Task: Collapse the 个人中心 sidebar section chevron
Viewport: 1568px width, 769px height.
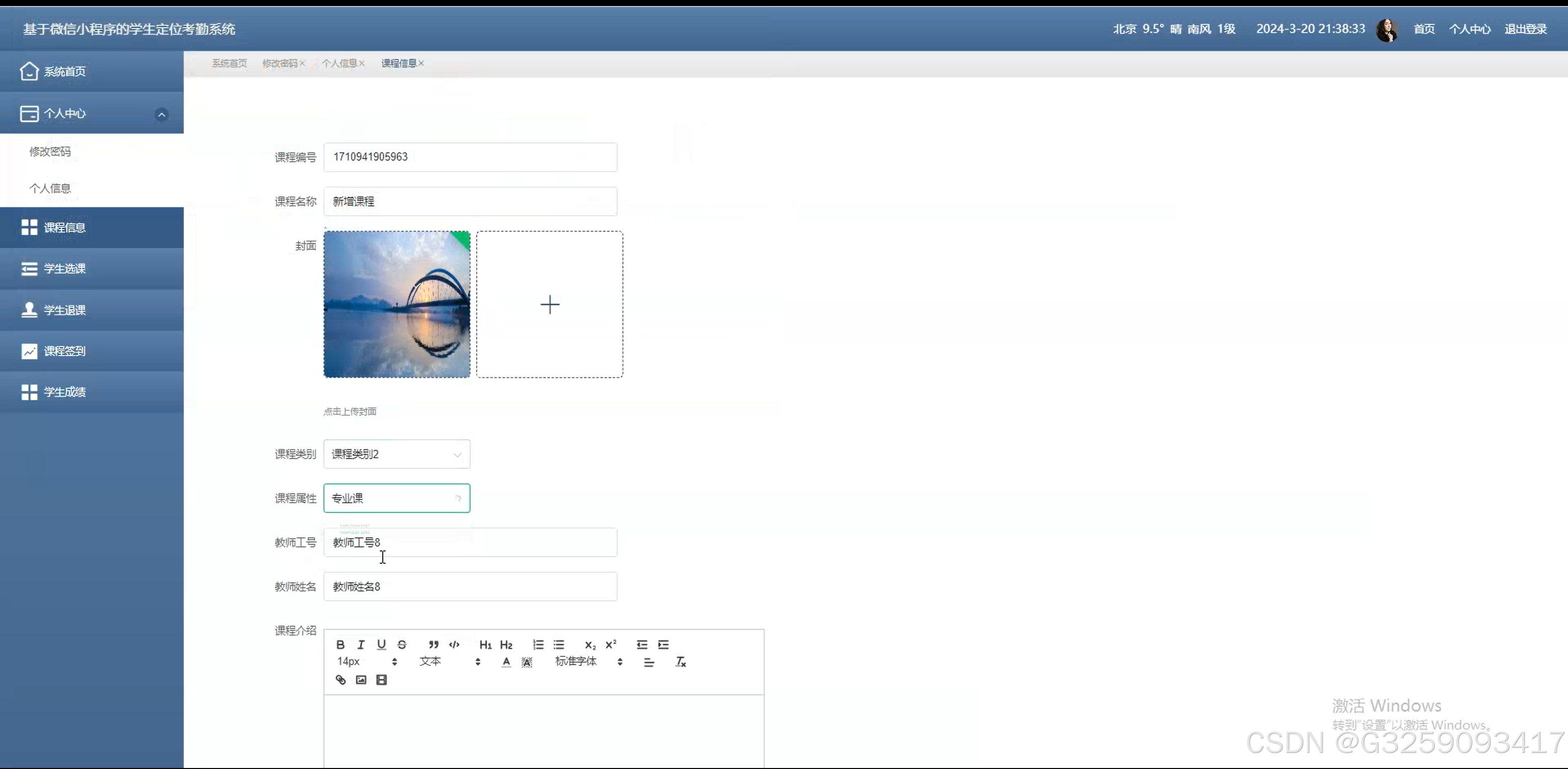Action: point(162,115)
